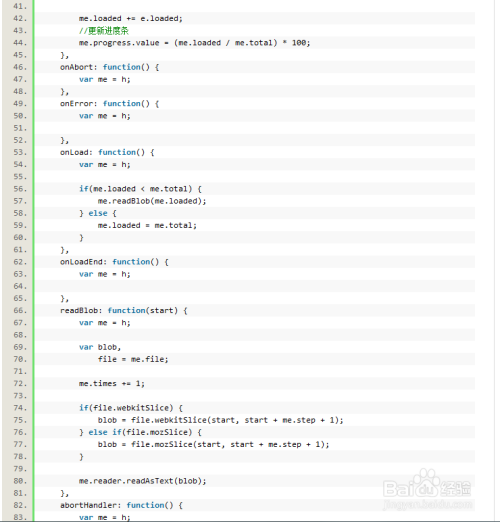500x522 pixels.
Task: Click '} else if(file.mozSlice) {' on line 76
Action: [140, 432]
